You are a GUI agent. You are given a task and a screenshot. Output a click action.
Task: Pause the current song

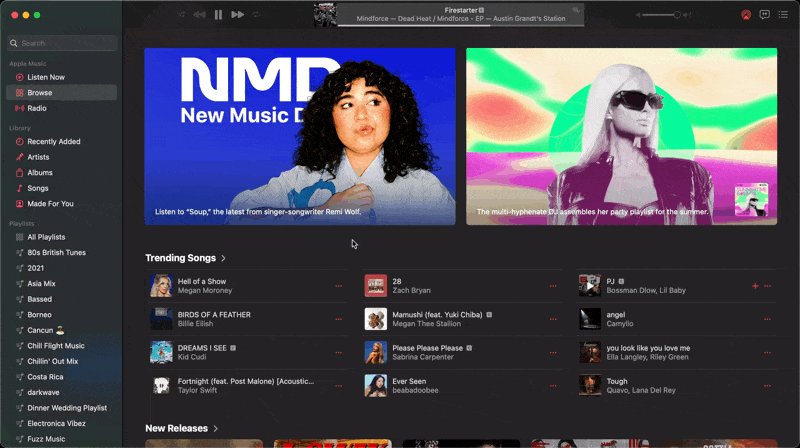pyautogui.click(x=218, y=15)
